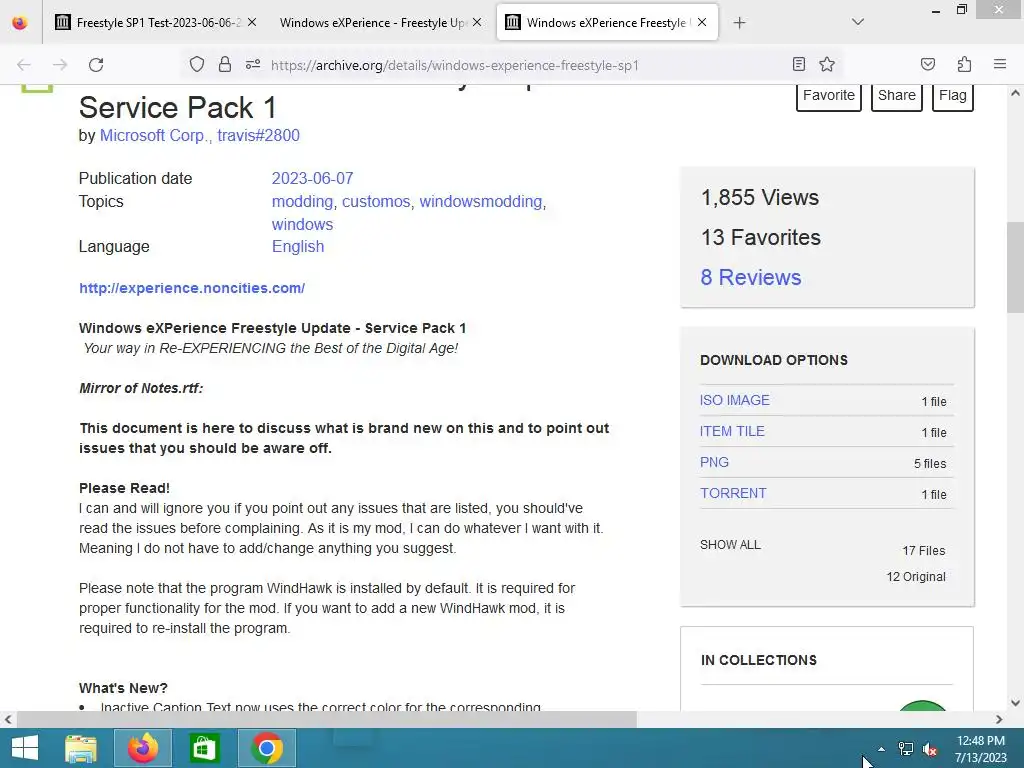List all tabs using the chevron dropdown

(857, 22)
